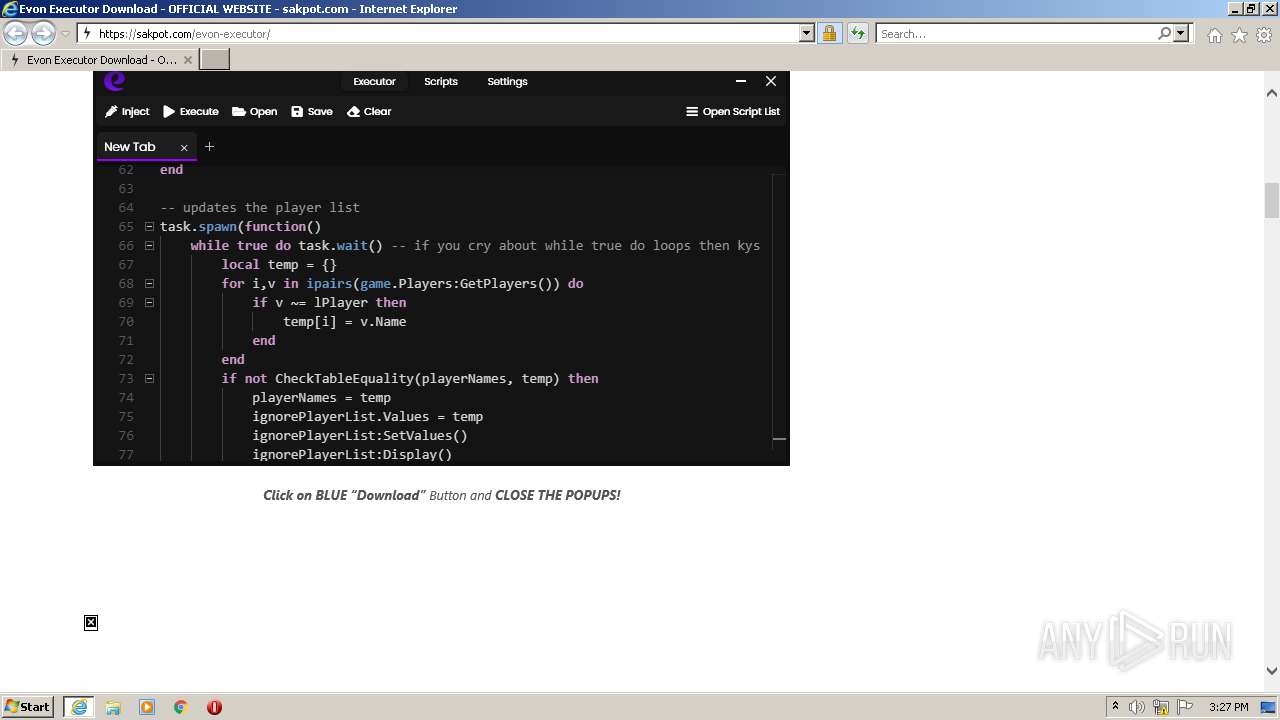
Task: Click the broken image placeholder icon
Action: point(91,623)
